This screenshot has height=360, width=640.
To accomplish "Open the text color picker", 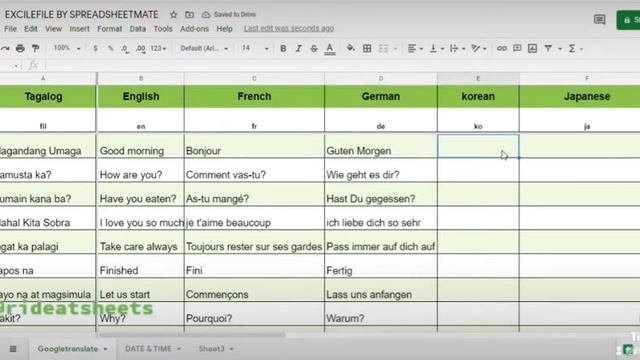I will click(330, 49).
